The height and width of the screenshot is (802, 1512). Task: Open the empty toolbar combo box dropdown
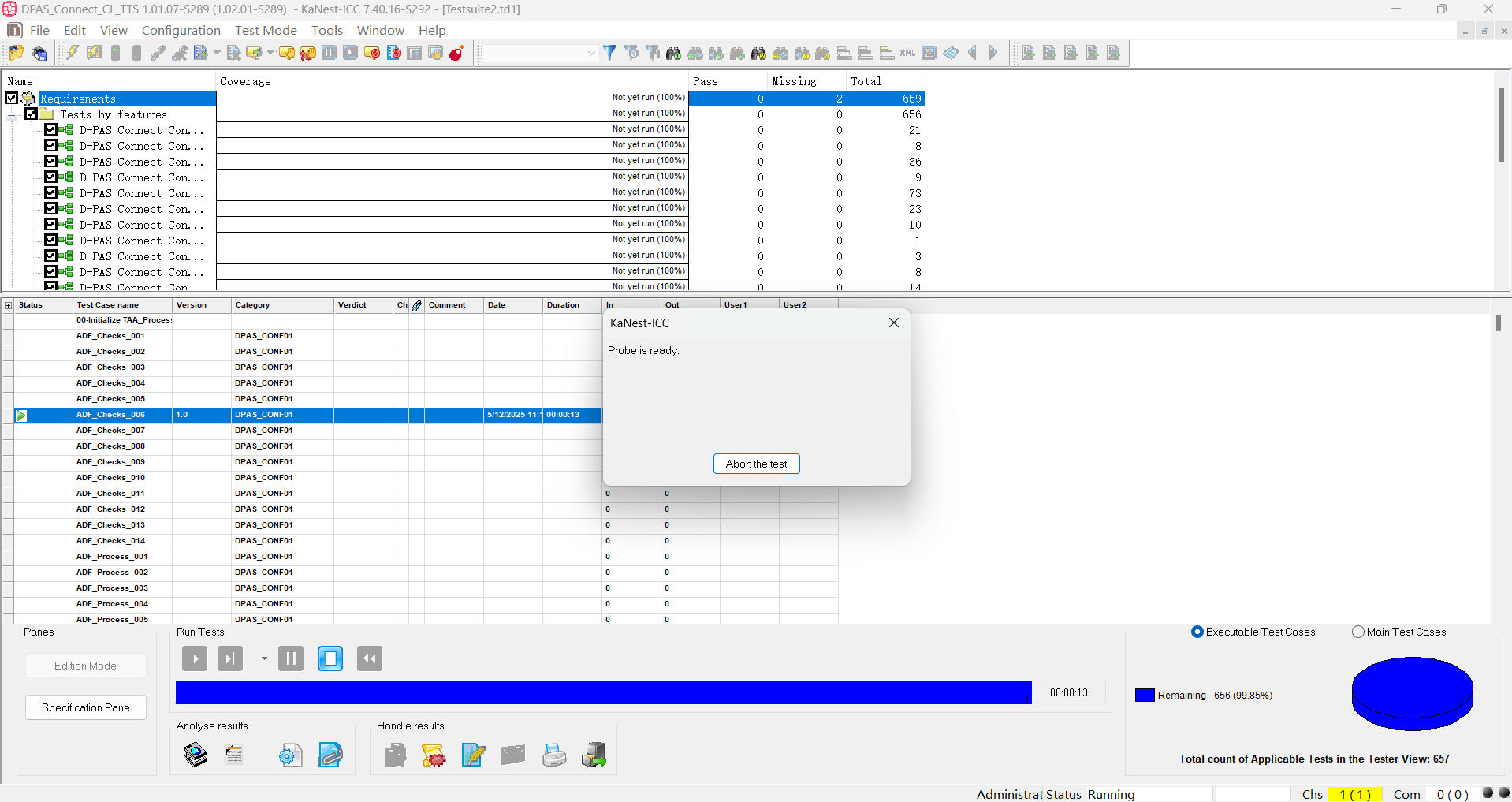pos(591,53)
